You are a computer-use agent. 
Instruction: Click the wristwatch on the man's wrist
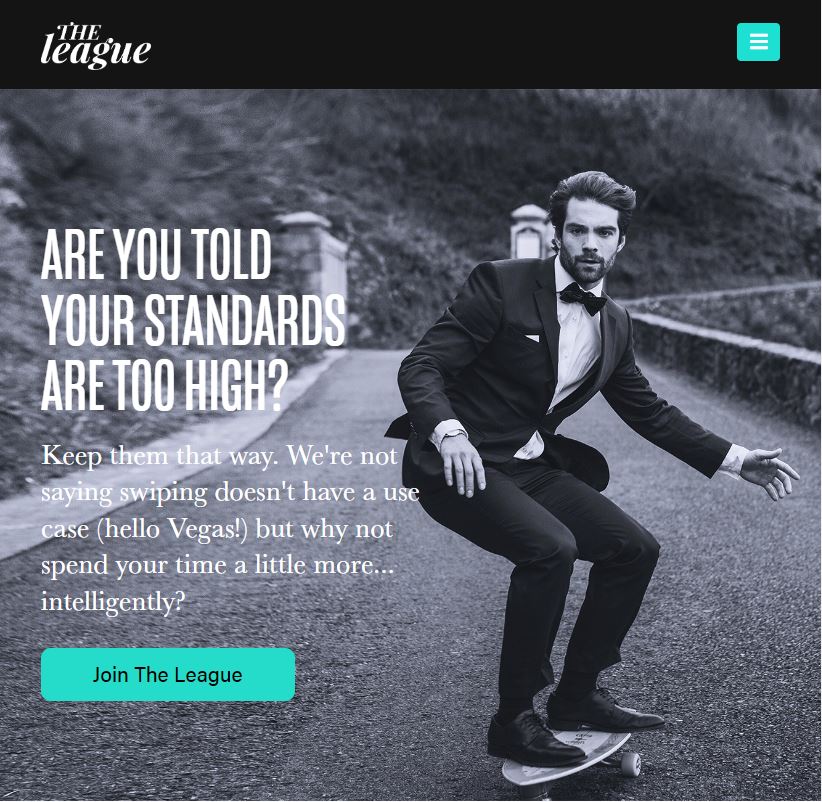(x=453, y=435)
